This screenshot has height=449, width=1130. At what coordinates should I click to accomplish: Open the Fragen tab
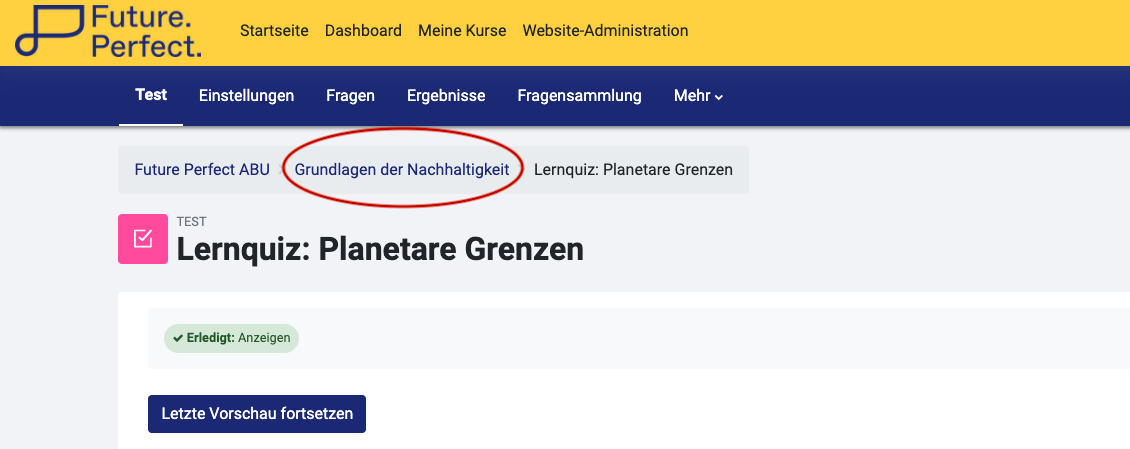(x=350, y=96)
